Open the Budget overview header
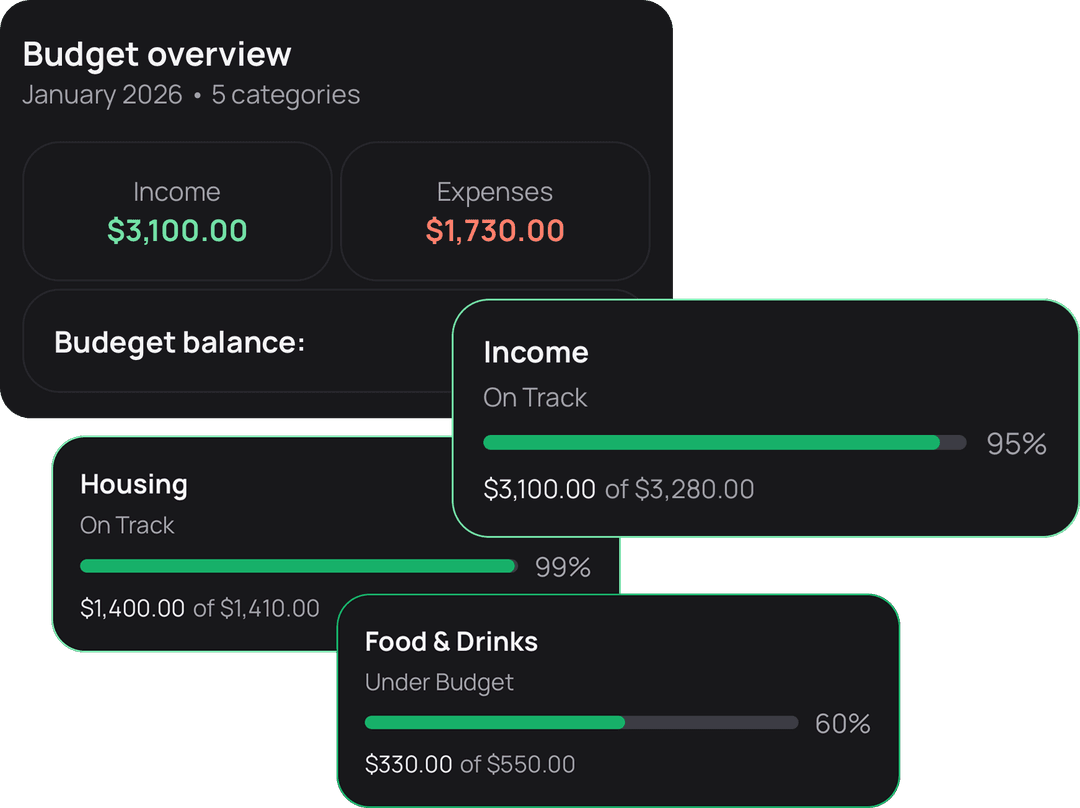The width and height of the screenshot is (1080, 808). tap(157, 54)
